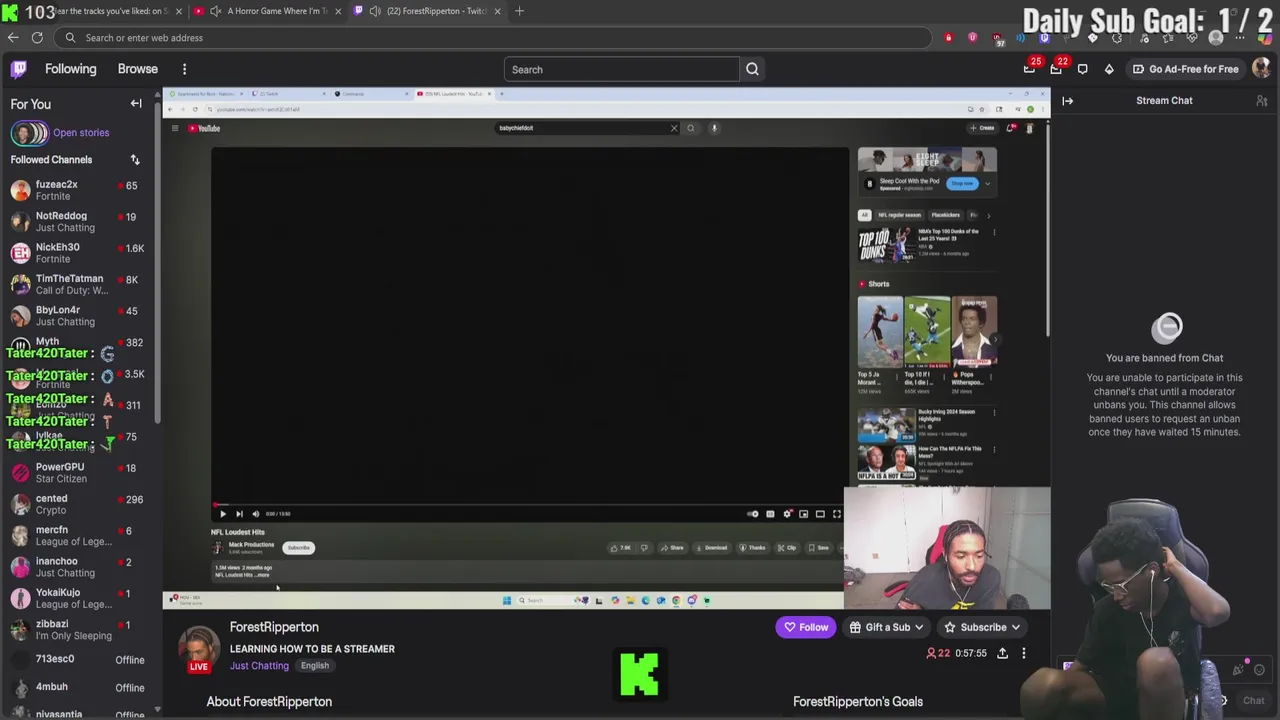Click the Twitch search field
This screenshot has height=720, width=1280.
coord(622,69)
